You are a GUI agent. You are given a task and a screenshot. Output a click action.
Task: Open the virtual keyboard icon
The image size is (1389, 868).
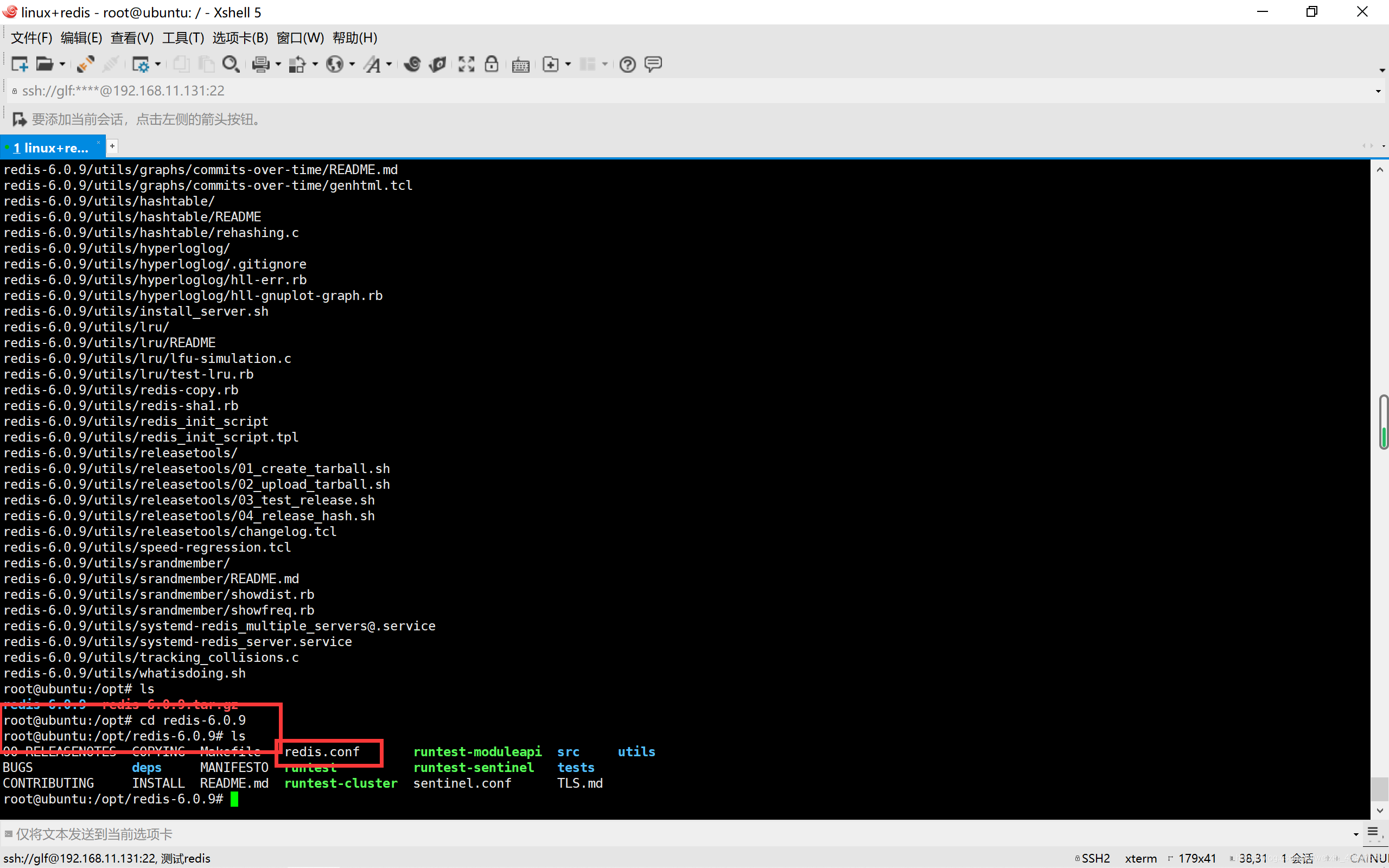(x=520, y=65)
